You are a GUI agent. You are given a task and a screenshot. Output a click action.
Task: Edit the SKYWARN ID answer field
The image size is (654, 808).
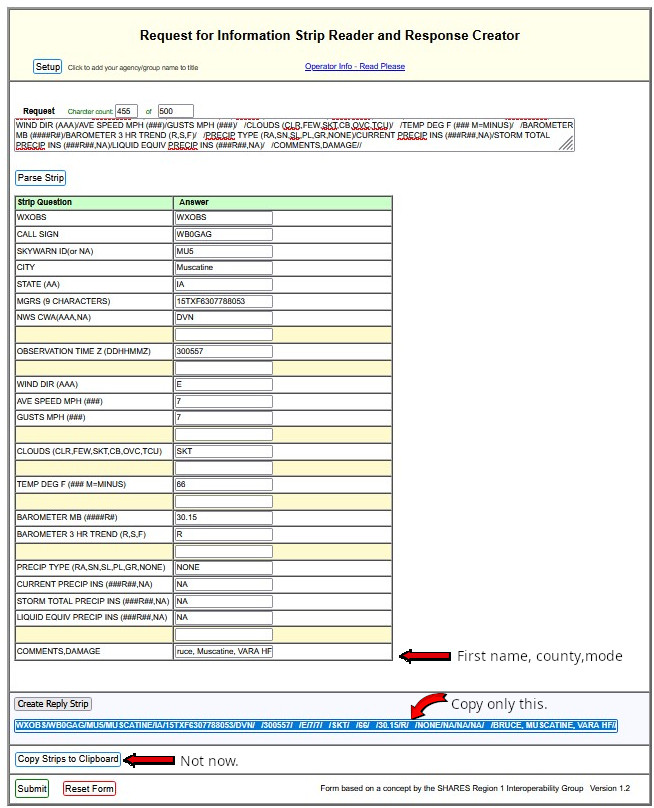point(223,251)
